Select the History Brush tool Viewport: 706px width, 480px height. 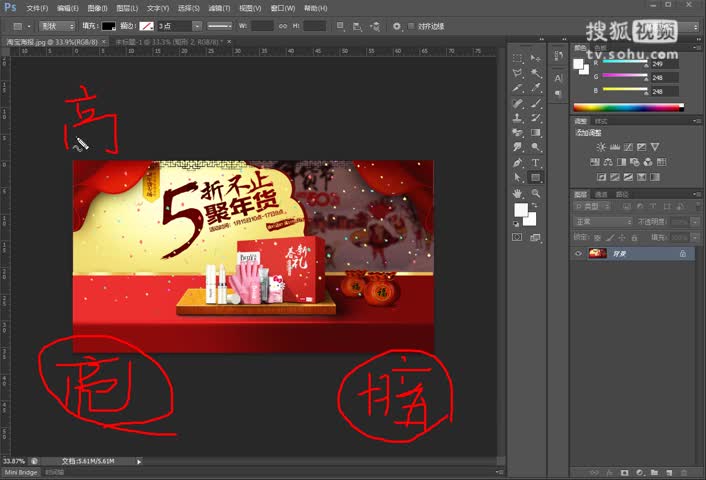pos(535,118)
